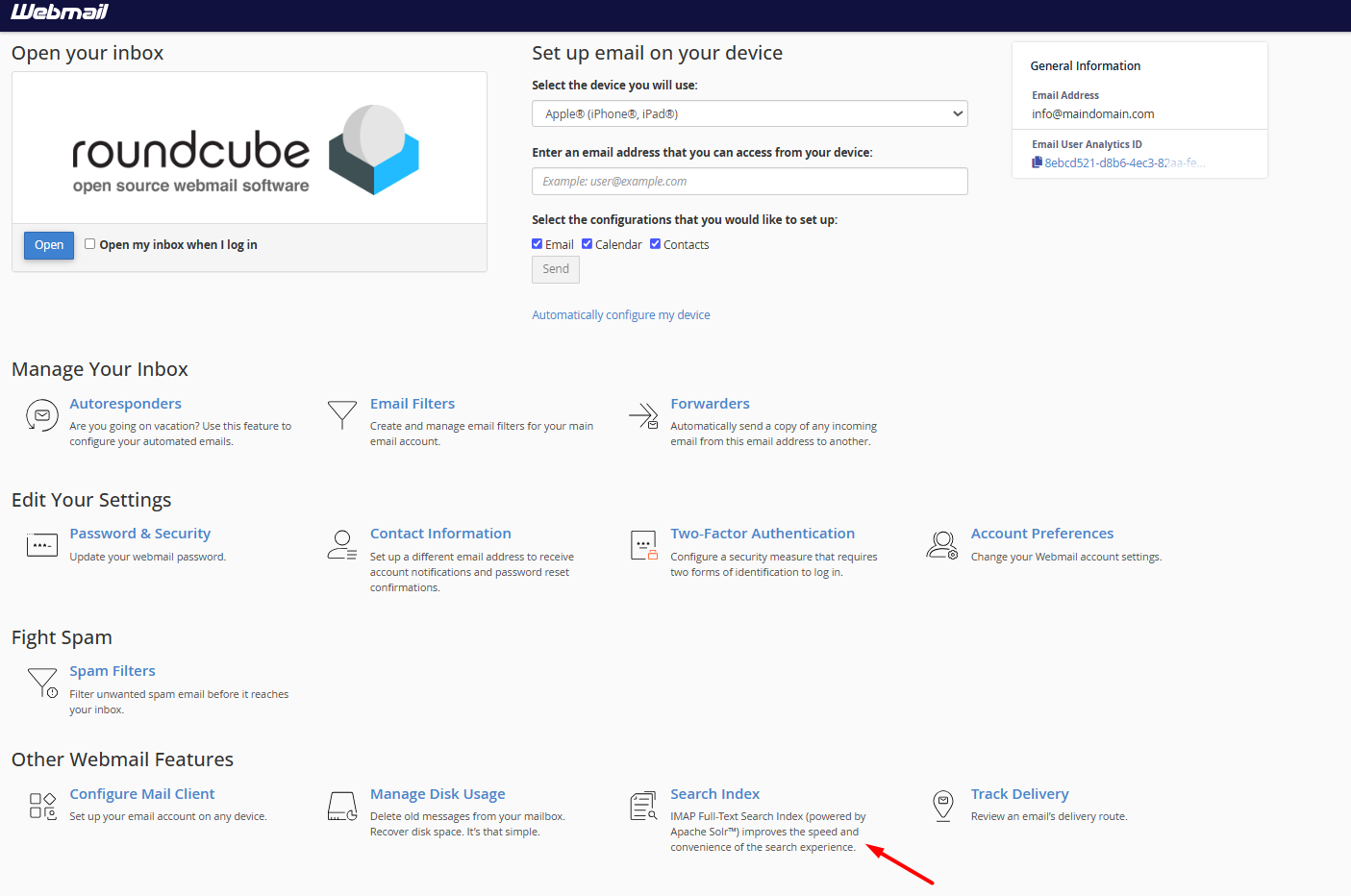Screen dimensions: 1351x896
Task: Click the analytics ID 8ebcd521 text
Action: click(x=1125, y=162)
